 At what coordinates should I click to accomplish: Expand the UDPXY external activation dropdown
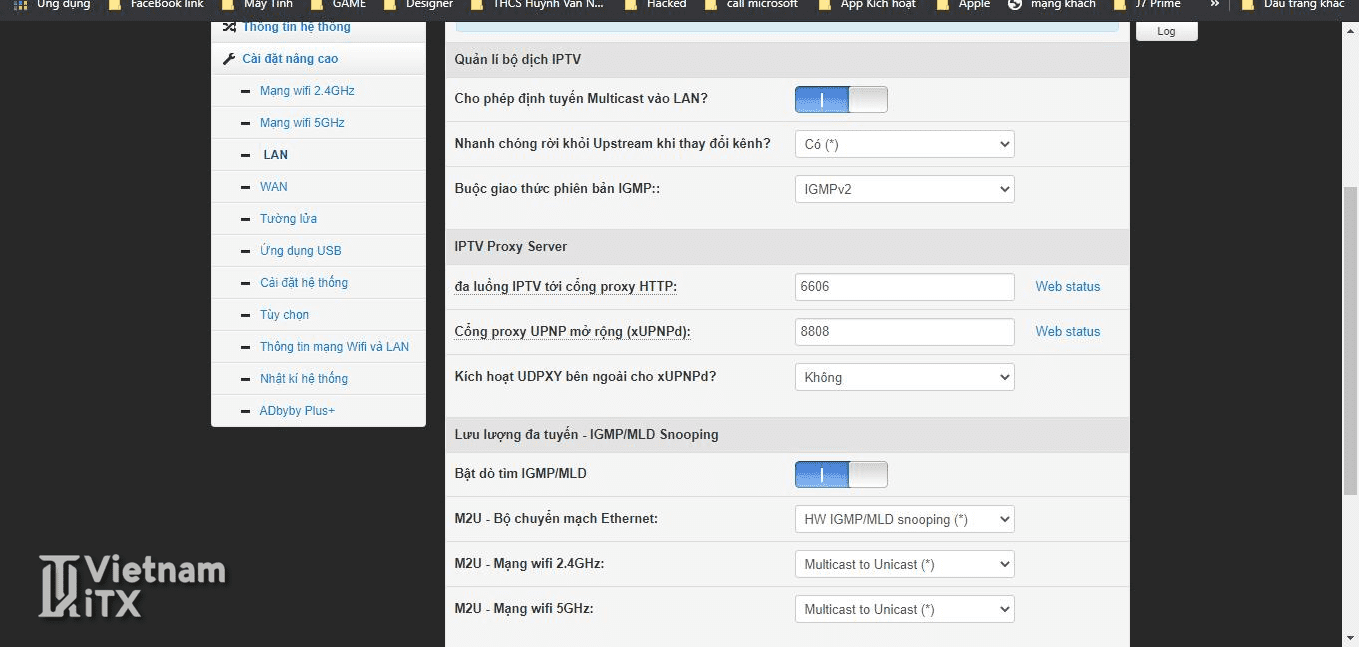[904, 377]
